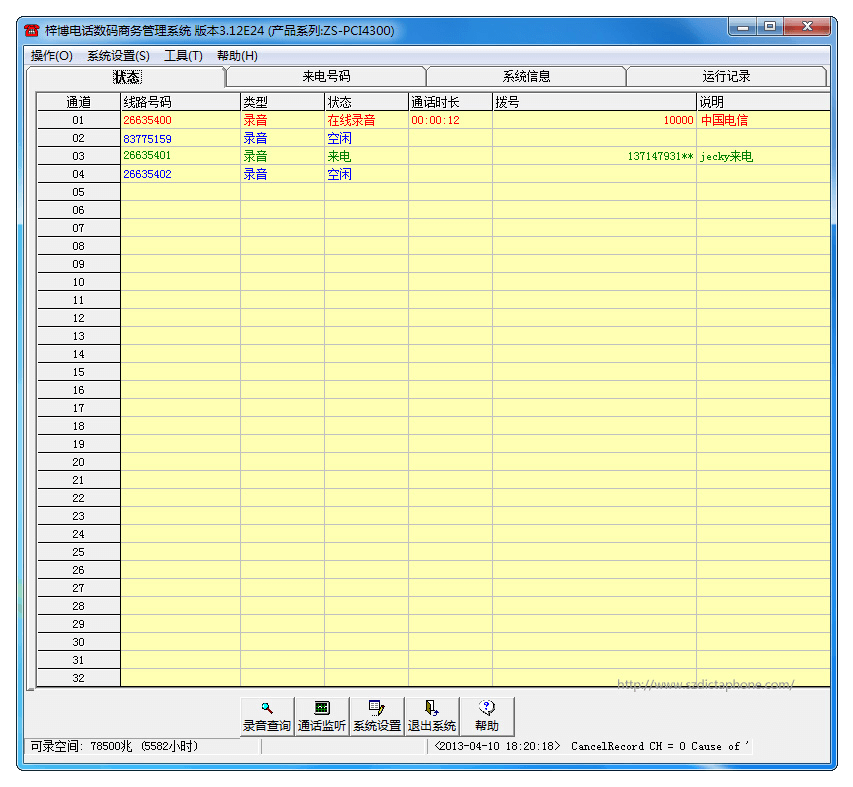Click 退出系统 exit system icon

pos(432,716)
